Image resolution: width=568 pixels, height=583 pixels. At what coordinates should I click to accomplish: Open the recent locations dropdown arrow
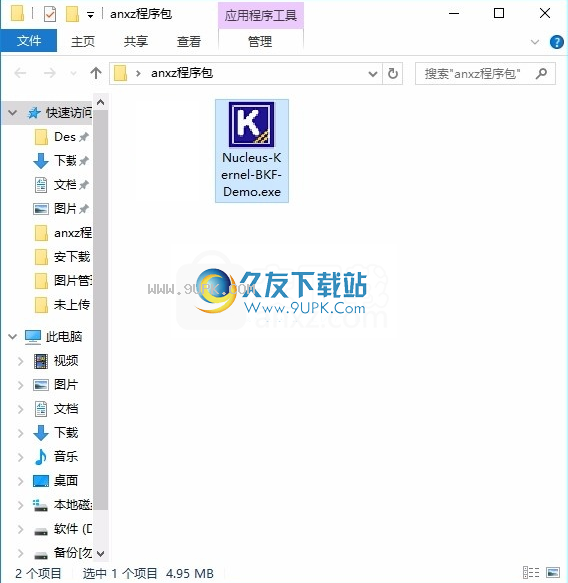[74, 74]
